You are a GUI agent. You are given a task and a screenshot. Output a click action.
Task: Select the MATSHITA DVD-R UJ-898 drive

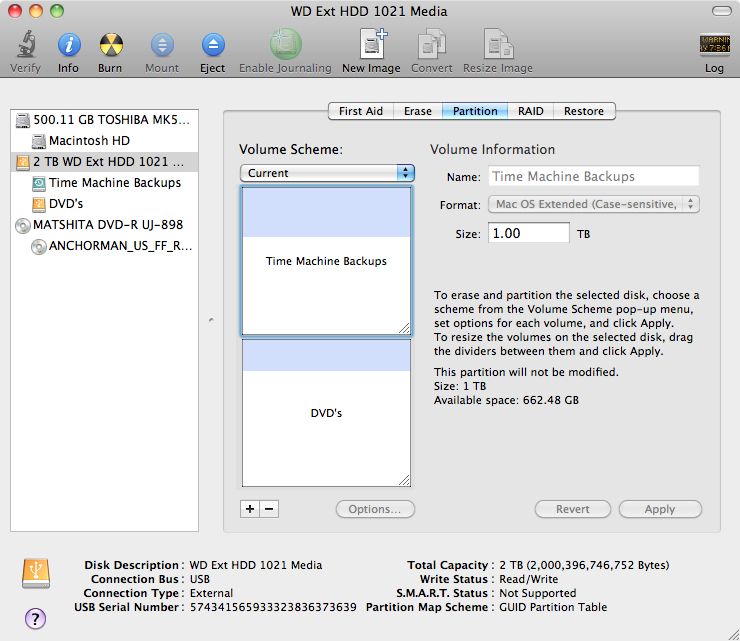(x=104, y=225)
